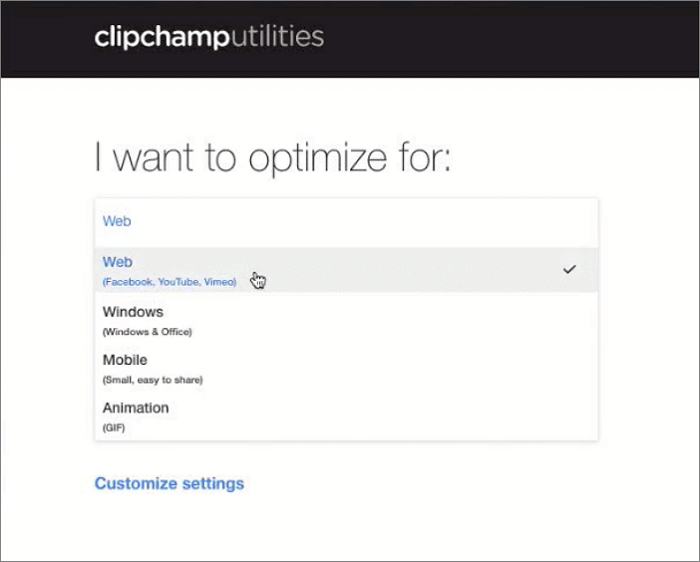Click the checkmark beside the Web option
This screenshot has height=562, width=700.
pos(570,269)
